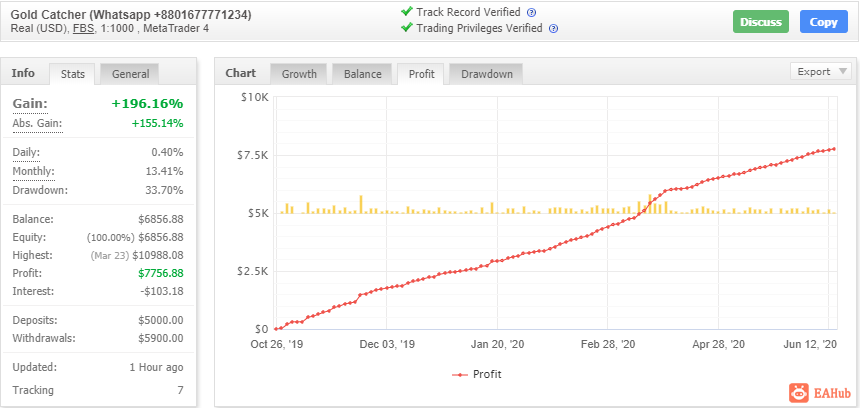860x408 pixels.
Task: Click the Gold Catcher account title
Action: [131, 15]
